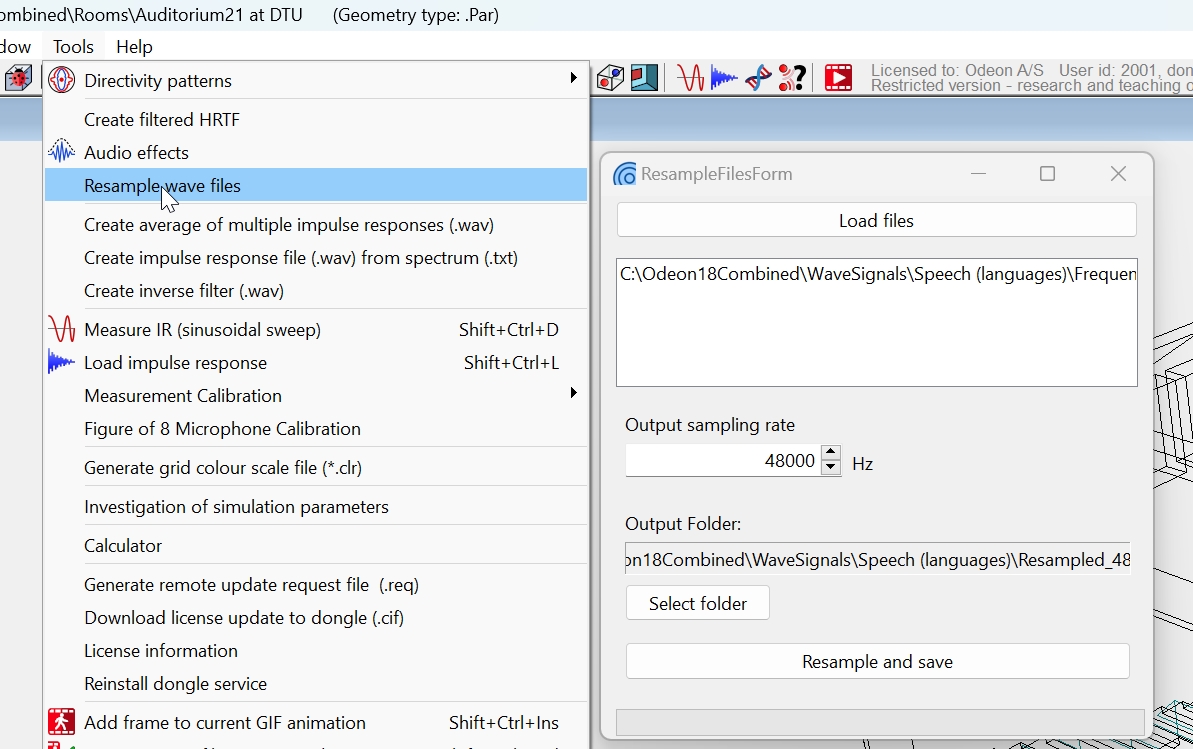Minimize the ResampleFilesForm window
Image resolution: width=1193 pixels, height=749 pixels.
coord(978,174)
